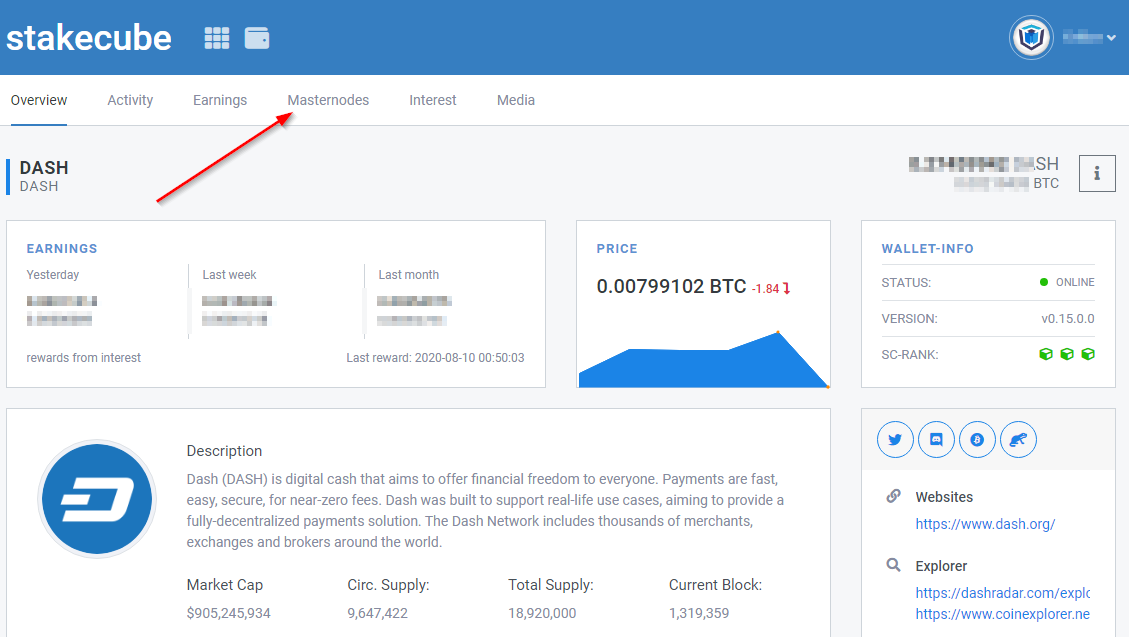Click the info button beside DASH balance
1129x637 pixels.
pos(1097,173)
